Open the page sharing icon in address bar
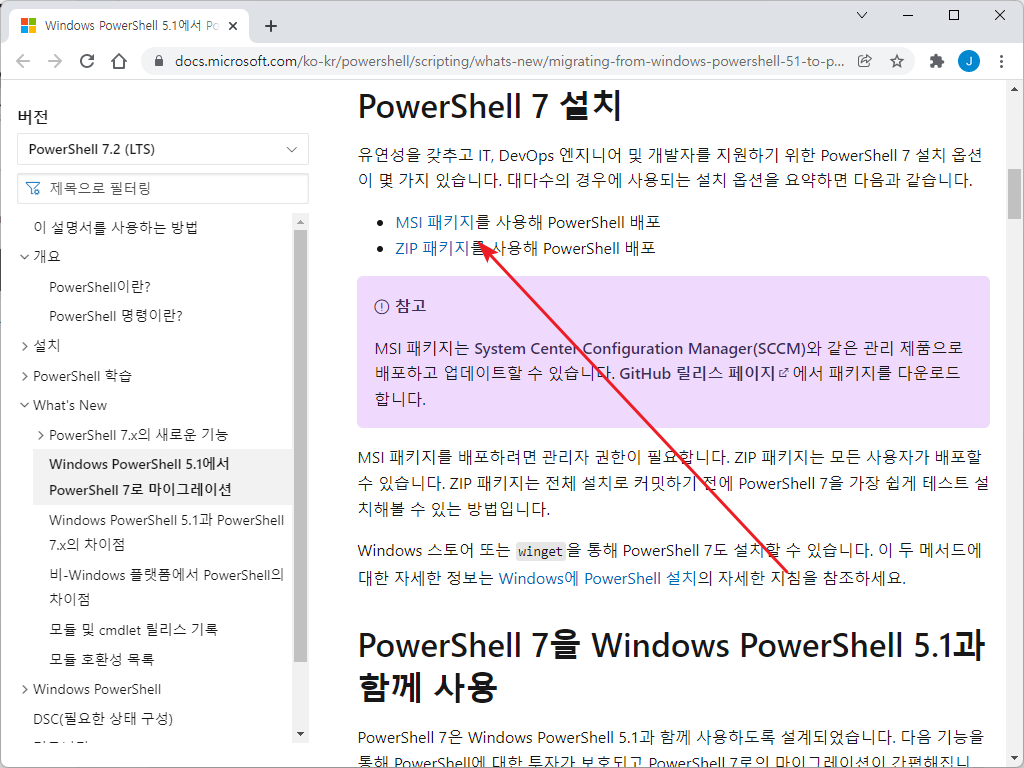The height and width of the screenshot is (768, 1024). point(866,60)
